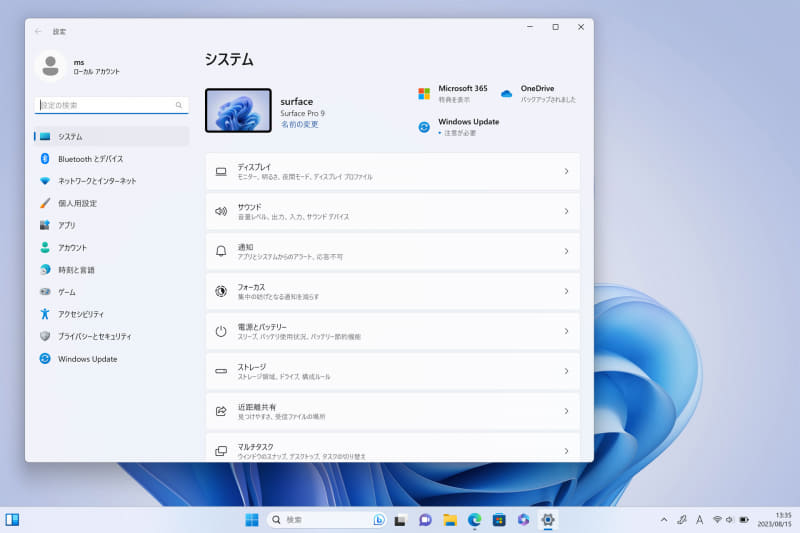The height and width of the screenshot is (533, 800).
Task: Open the Windows Update status tile in header
Action: pos(458,127)
